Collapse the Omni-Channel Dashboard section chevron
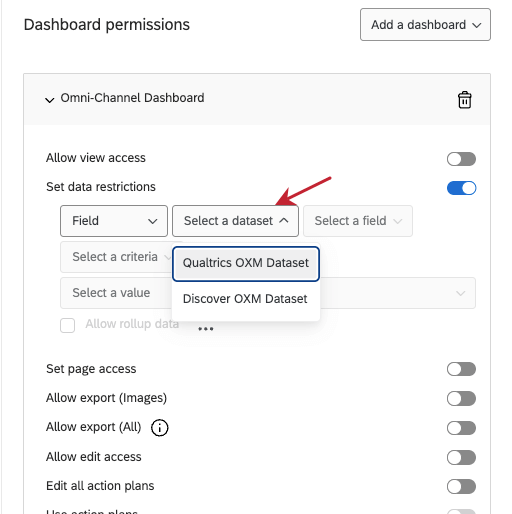 (50, 100)
